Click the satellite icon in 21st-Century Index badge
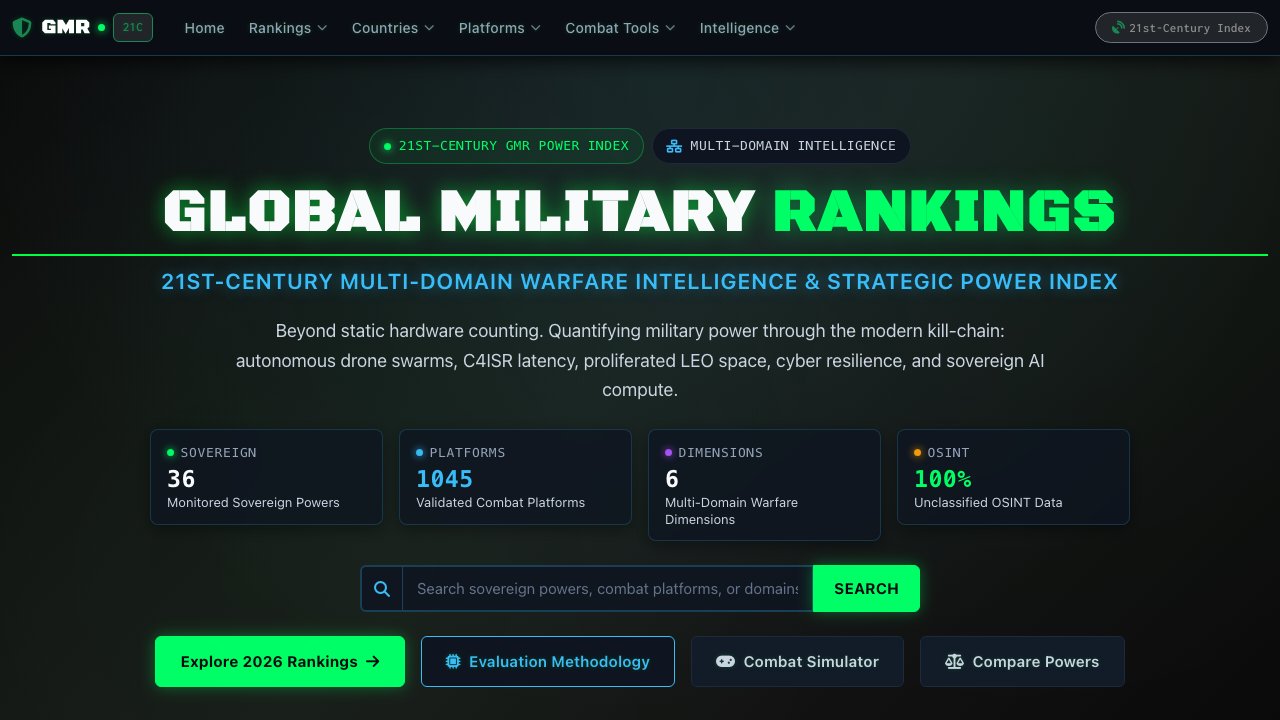1280x720 pixels. (x=1119, y=28)
